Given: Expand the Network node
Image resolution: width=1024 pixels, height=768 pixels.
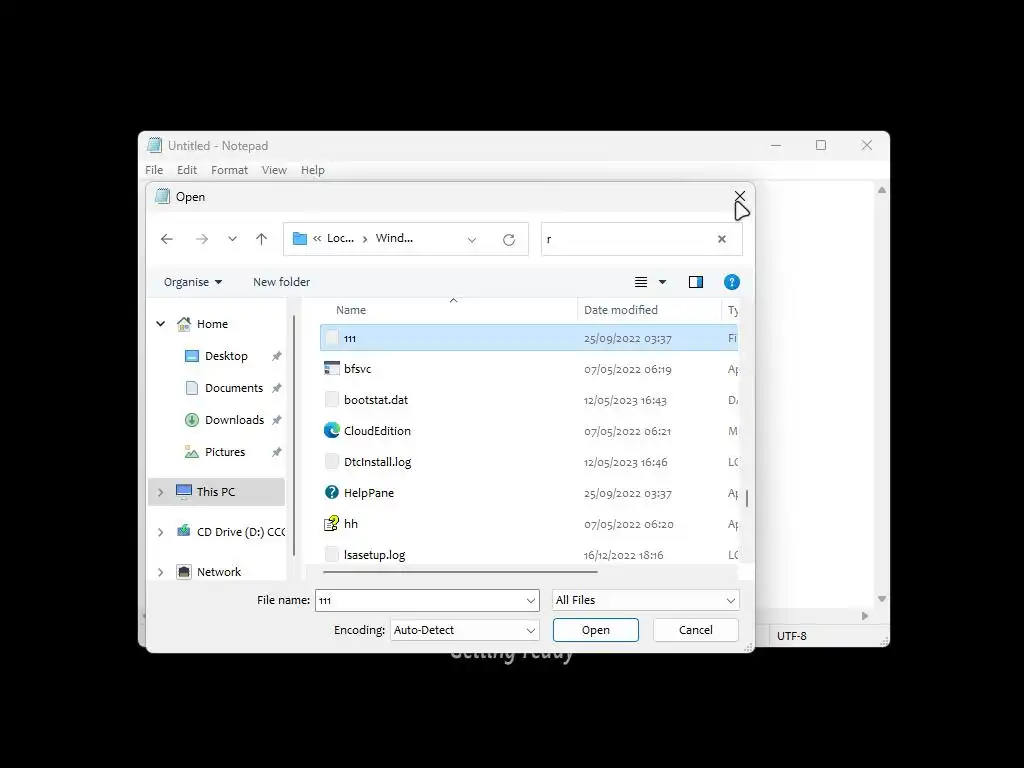Looking at the screenshot, I should (161, 572).
